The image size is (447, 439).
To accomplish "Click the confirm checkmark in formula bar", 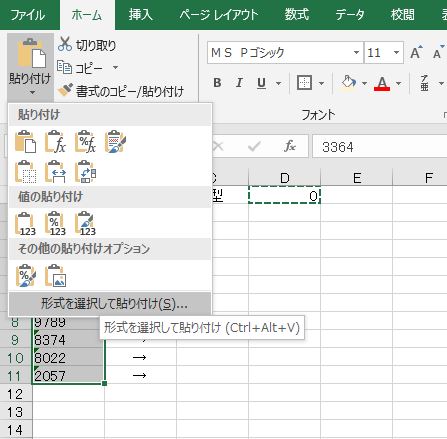I will tap(254, 146).
